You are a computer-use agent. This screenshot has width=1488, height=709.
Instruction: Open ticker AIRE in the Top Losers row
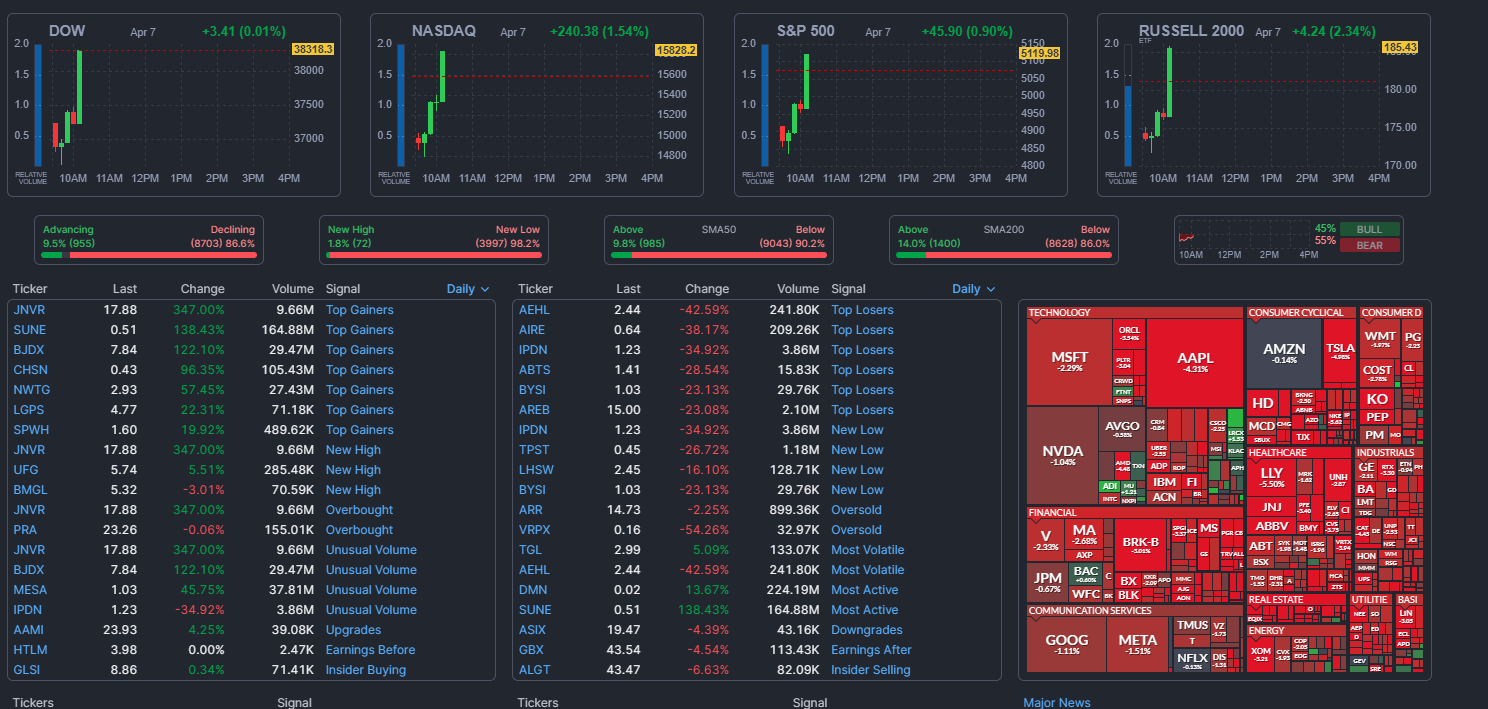[x=534, y=330]
